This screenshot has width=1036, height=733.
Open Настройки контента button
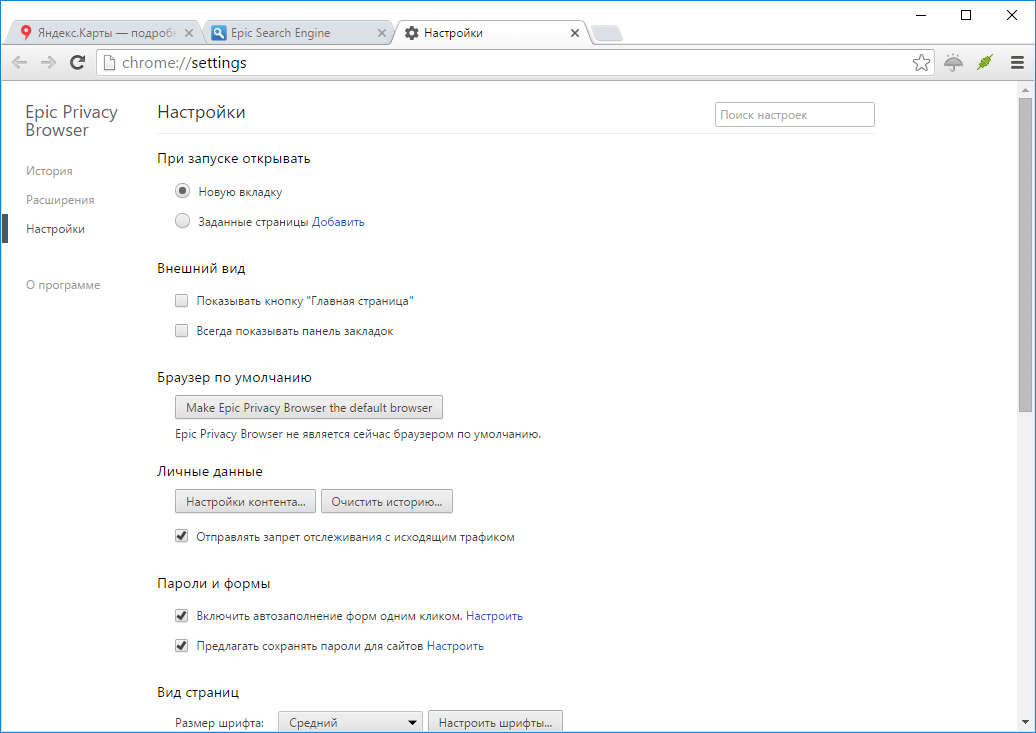click(245, 502)
